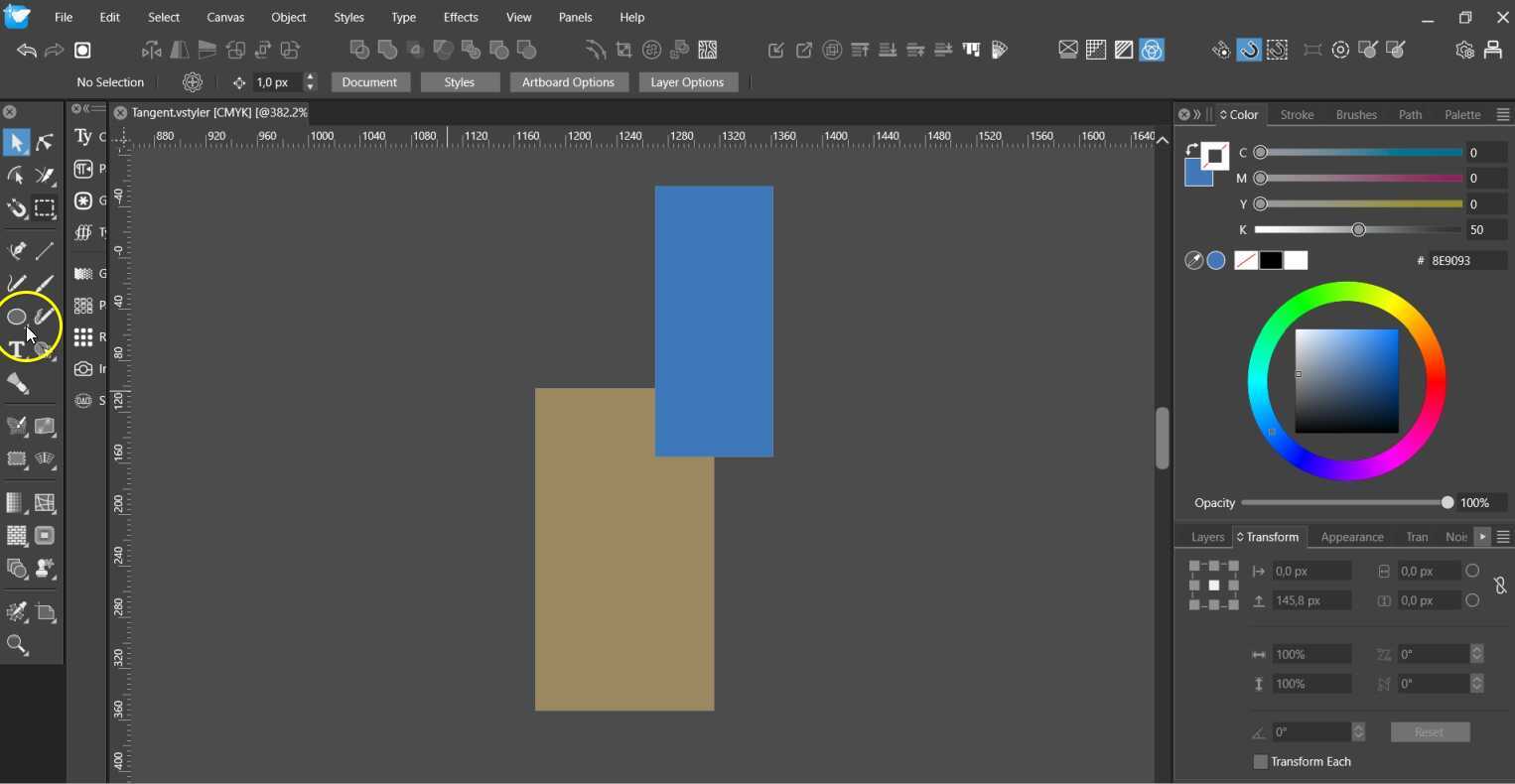Open the Canvas menu
The height and width of the screenshot is (784, 1515).
pyautogui.click(x=225, y=17)
